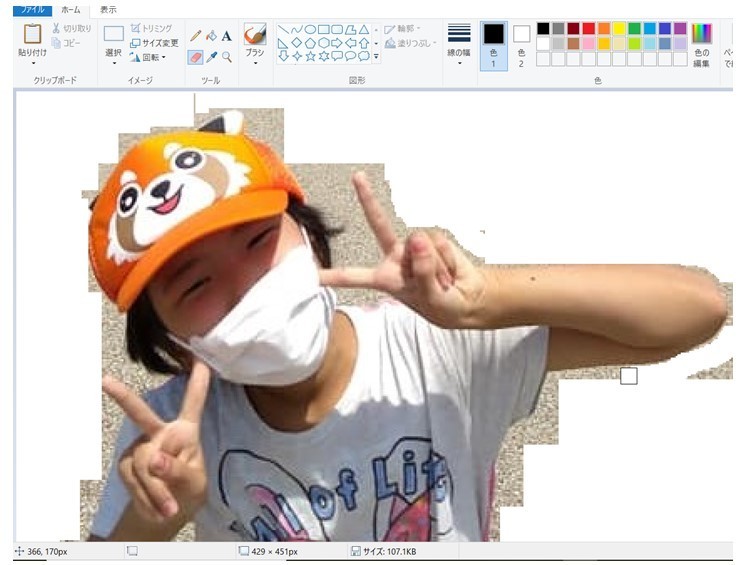Choose the Left arrow shape
The image size is (753, 565).
pyautogui.click(x=351, y=43)
